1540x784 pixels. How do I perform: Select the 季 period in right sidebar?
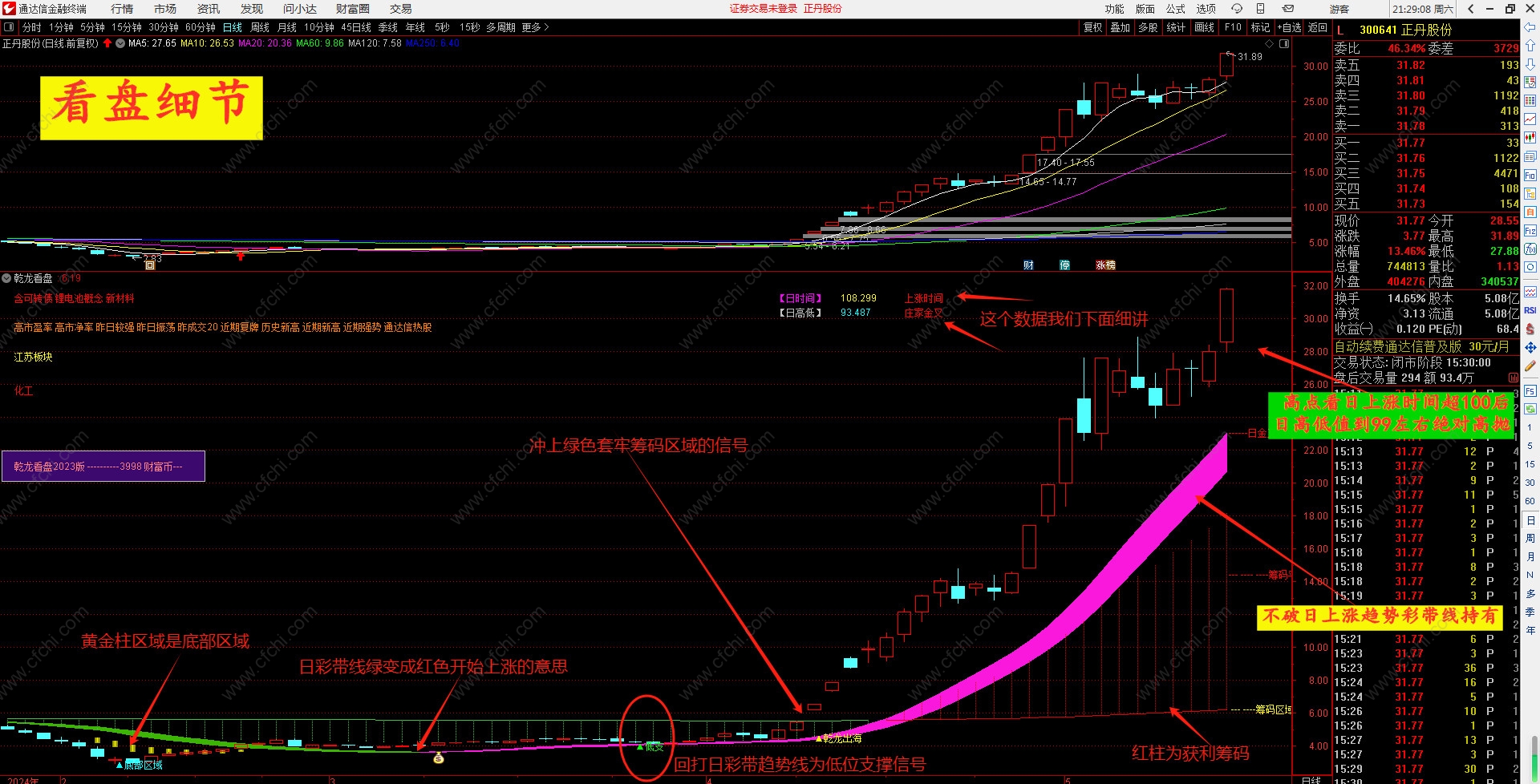click(1530, 612)
